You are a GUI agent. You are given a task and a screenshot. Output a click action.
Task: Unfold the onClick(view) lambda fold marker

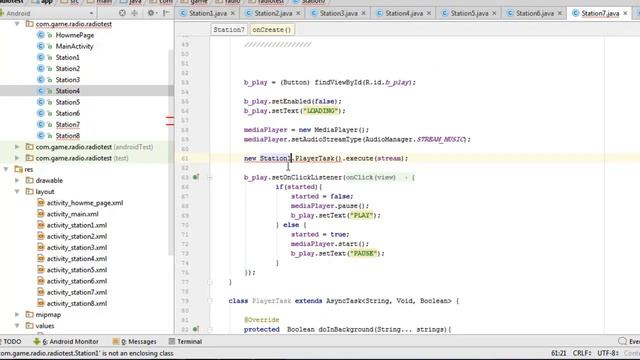tap(210, 177)
